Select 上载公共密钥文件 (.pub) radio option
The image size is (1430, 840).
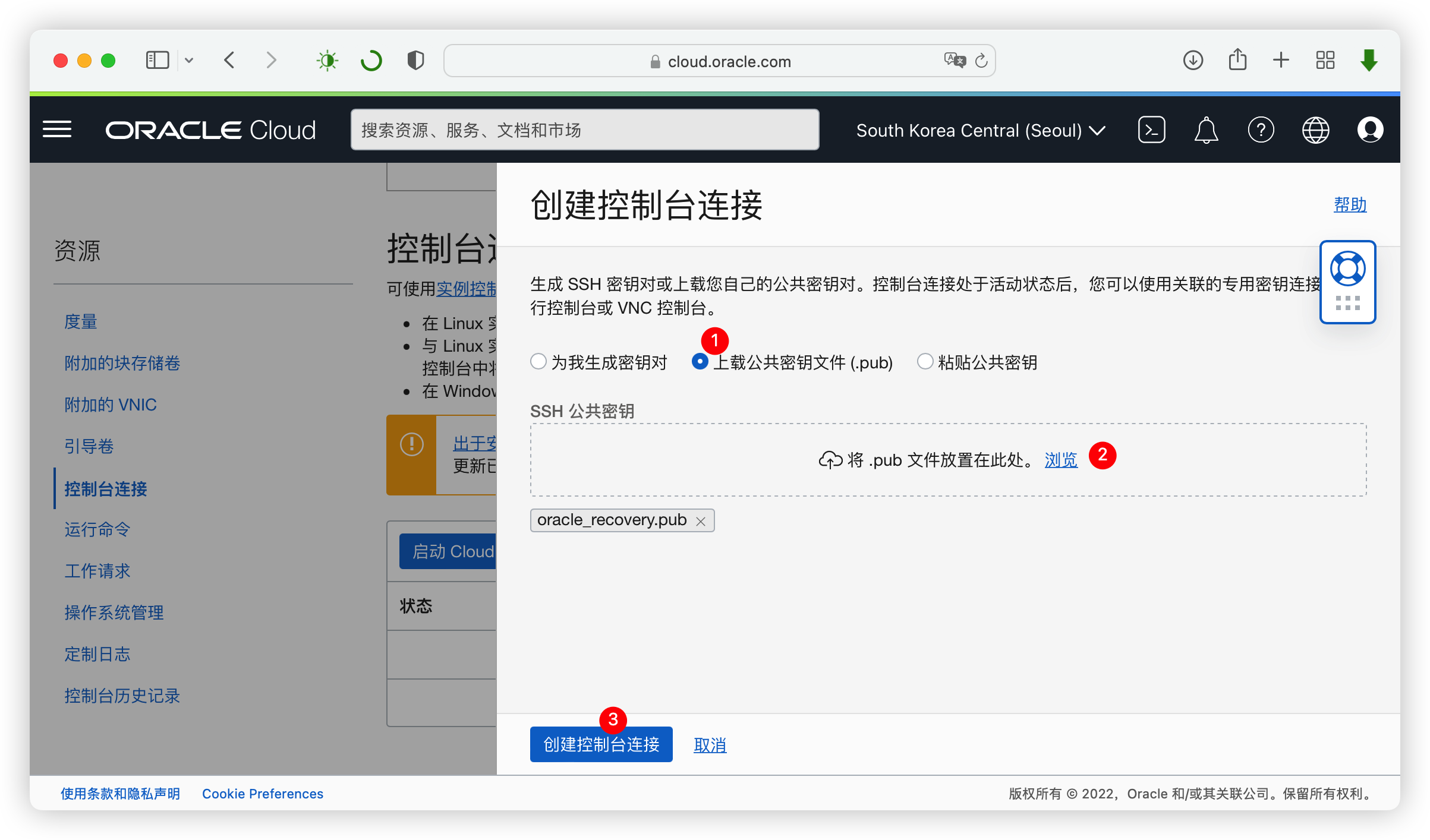point(700,361)
